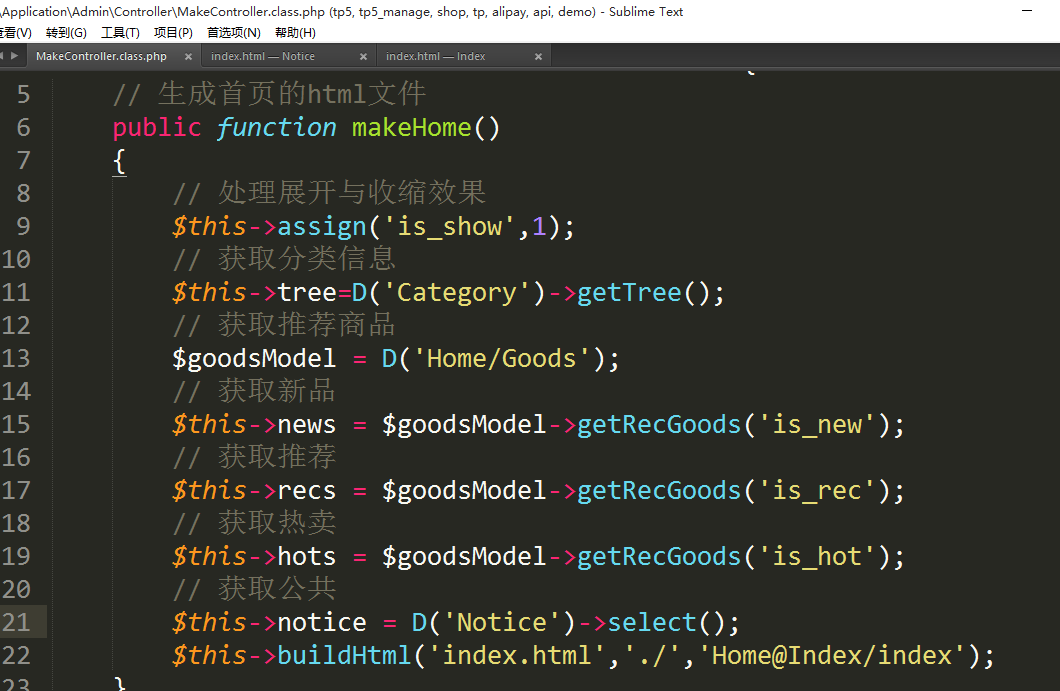Open the 首选项(N) preferences menu
The image size is (1060, 691).
pos(233,33)
